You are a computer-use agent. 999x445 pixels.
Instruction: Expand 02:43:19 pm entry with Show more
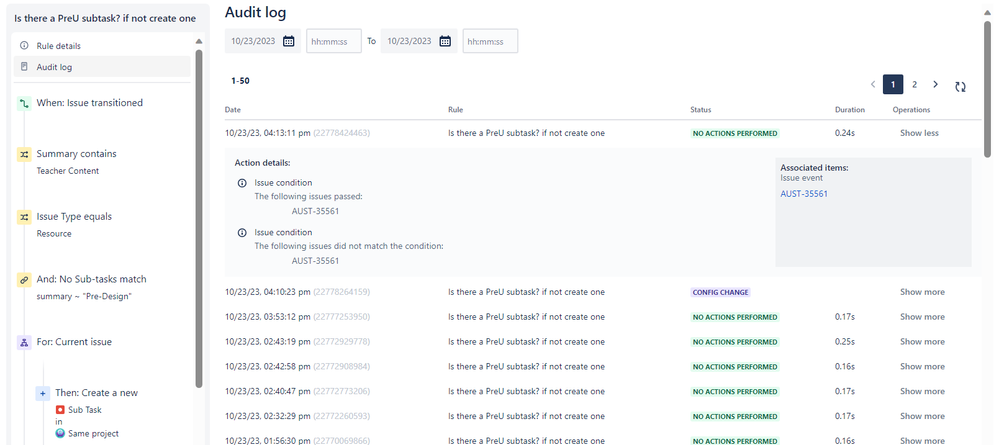[922, 342]
